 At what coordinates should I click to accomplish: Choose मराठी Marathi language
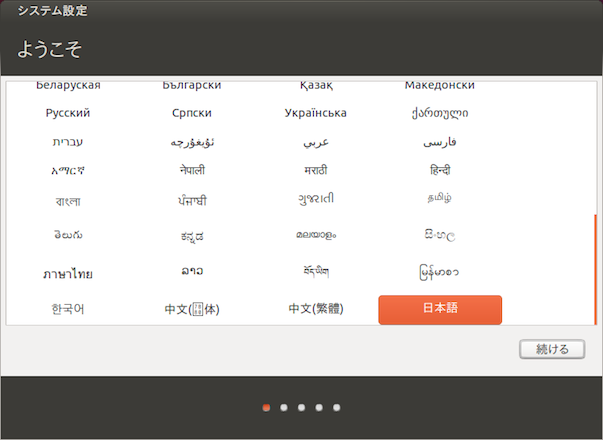[x=316, y=170]
